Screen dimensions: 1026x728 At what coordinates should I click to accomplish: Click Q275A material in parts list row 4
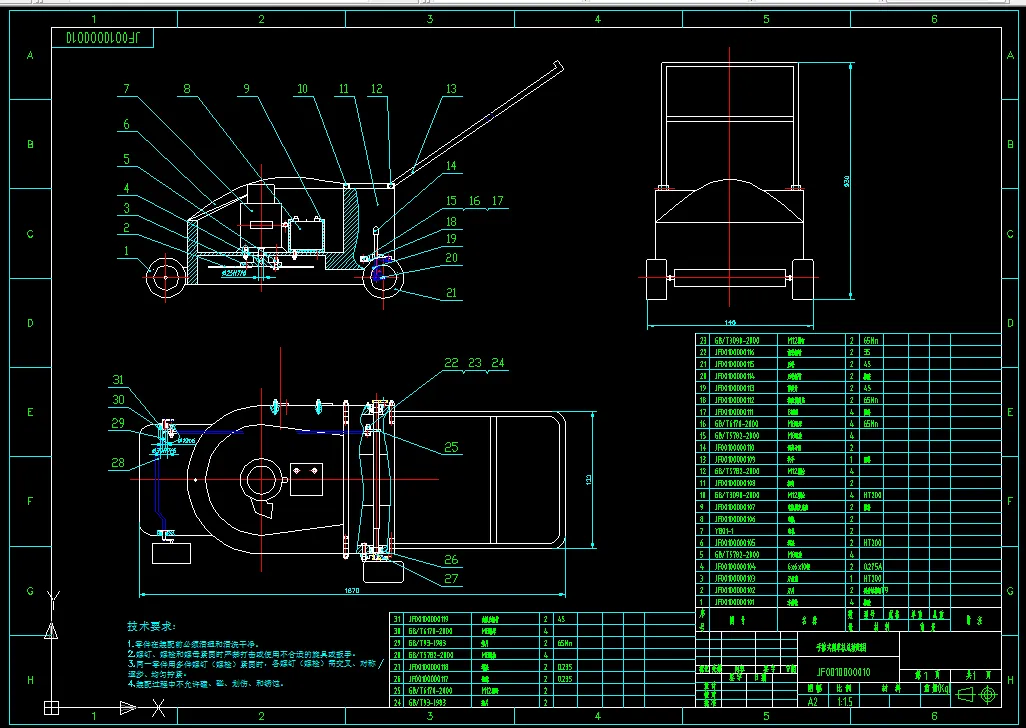[x=873, y=566]
